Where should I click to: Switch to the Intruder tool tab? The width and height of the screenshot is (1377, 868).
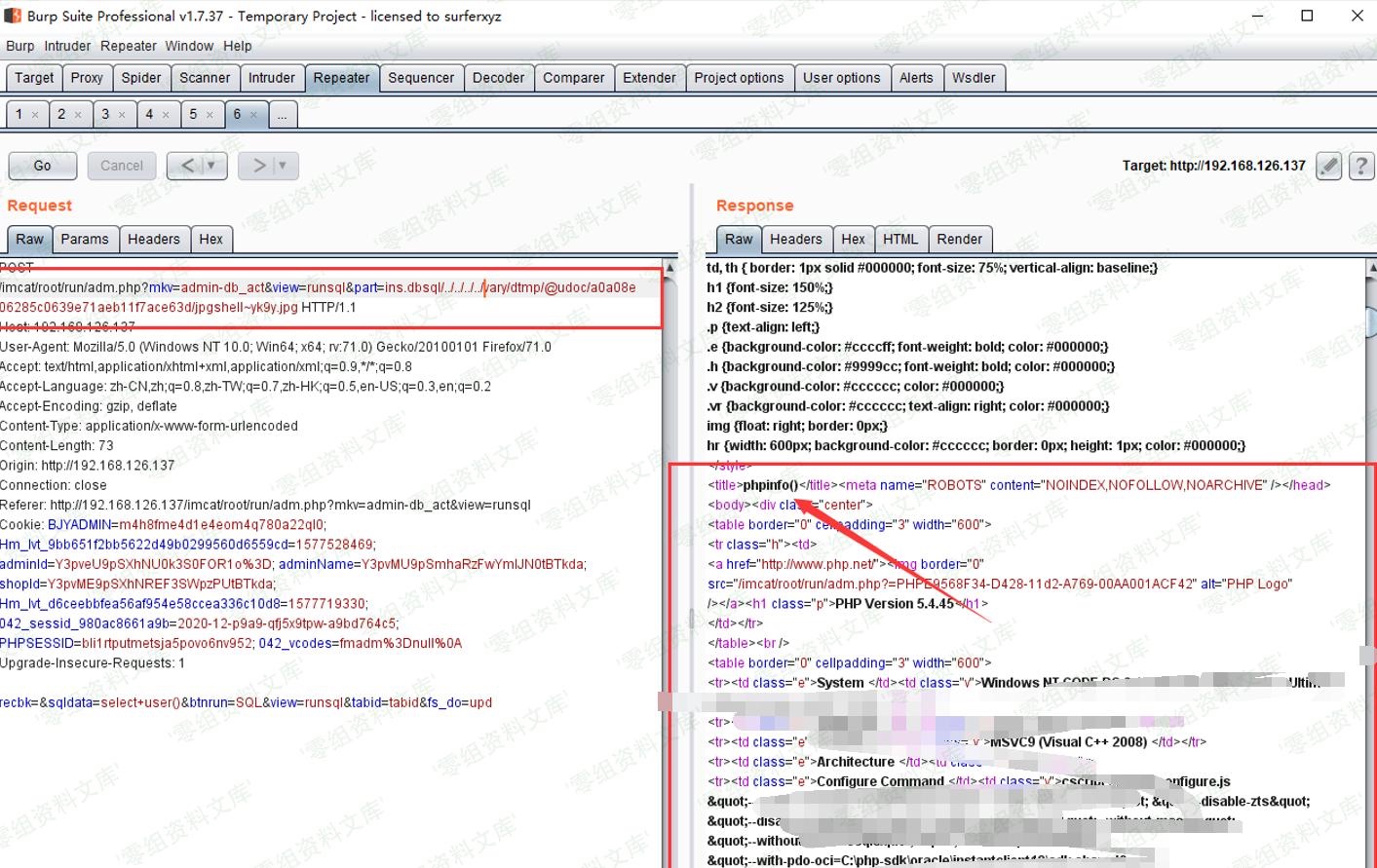(x=271, y=78)
